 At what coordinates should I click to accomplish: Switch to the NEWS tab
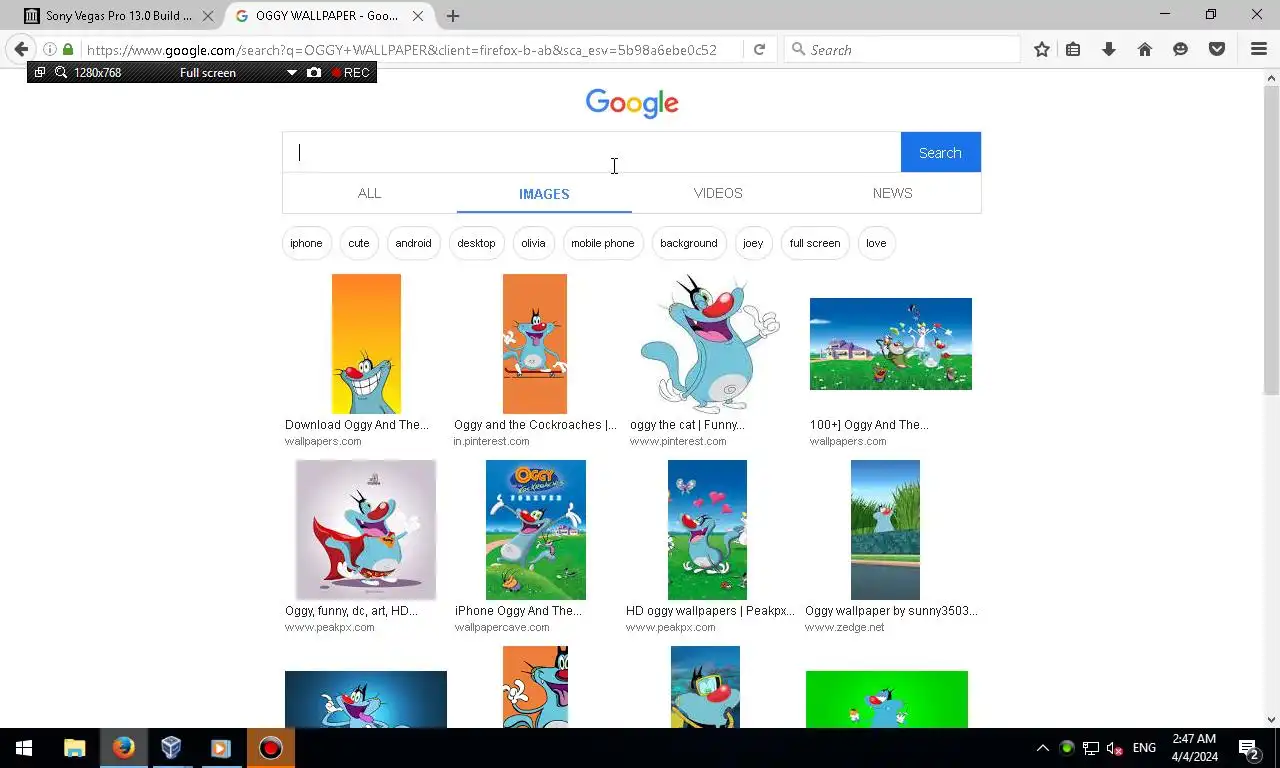point(892,193)
